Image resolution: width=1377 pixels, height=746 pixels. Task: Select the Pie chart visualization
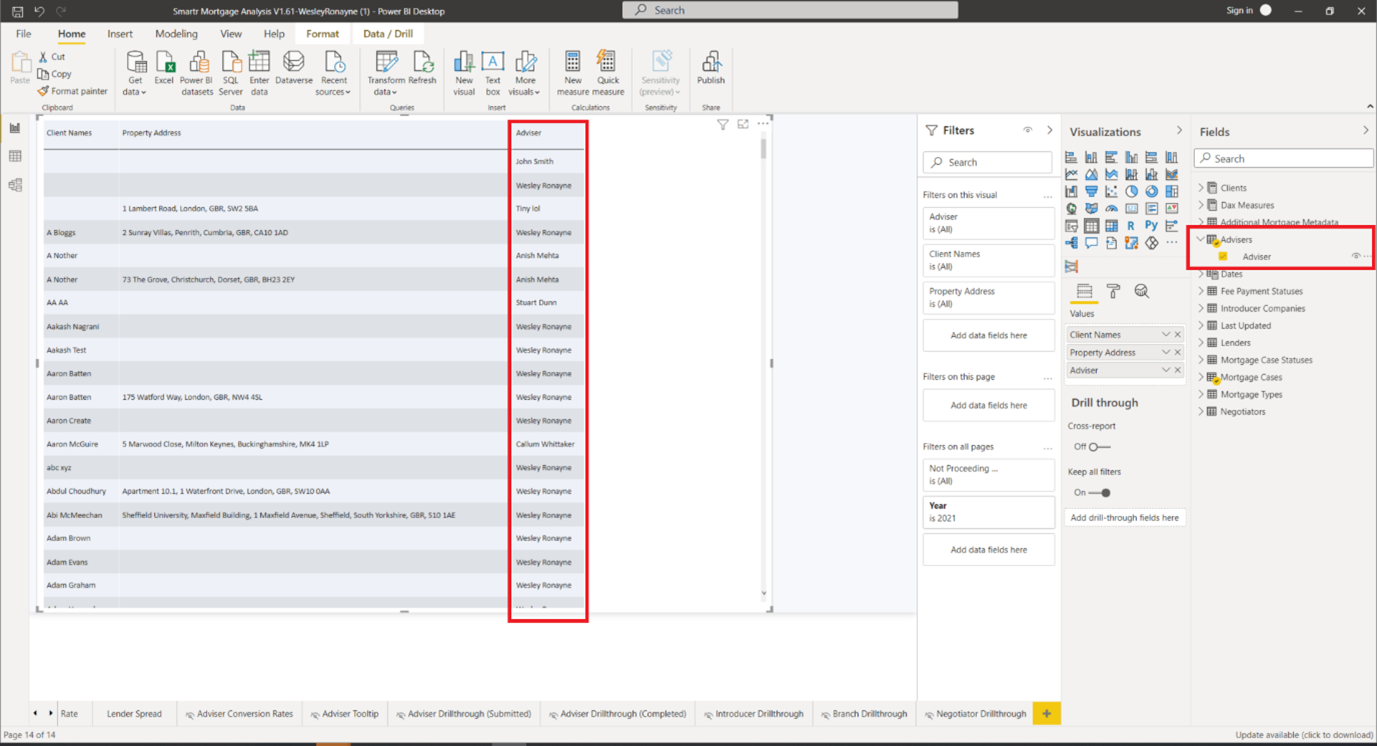[1131, 191]
